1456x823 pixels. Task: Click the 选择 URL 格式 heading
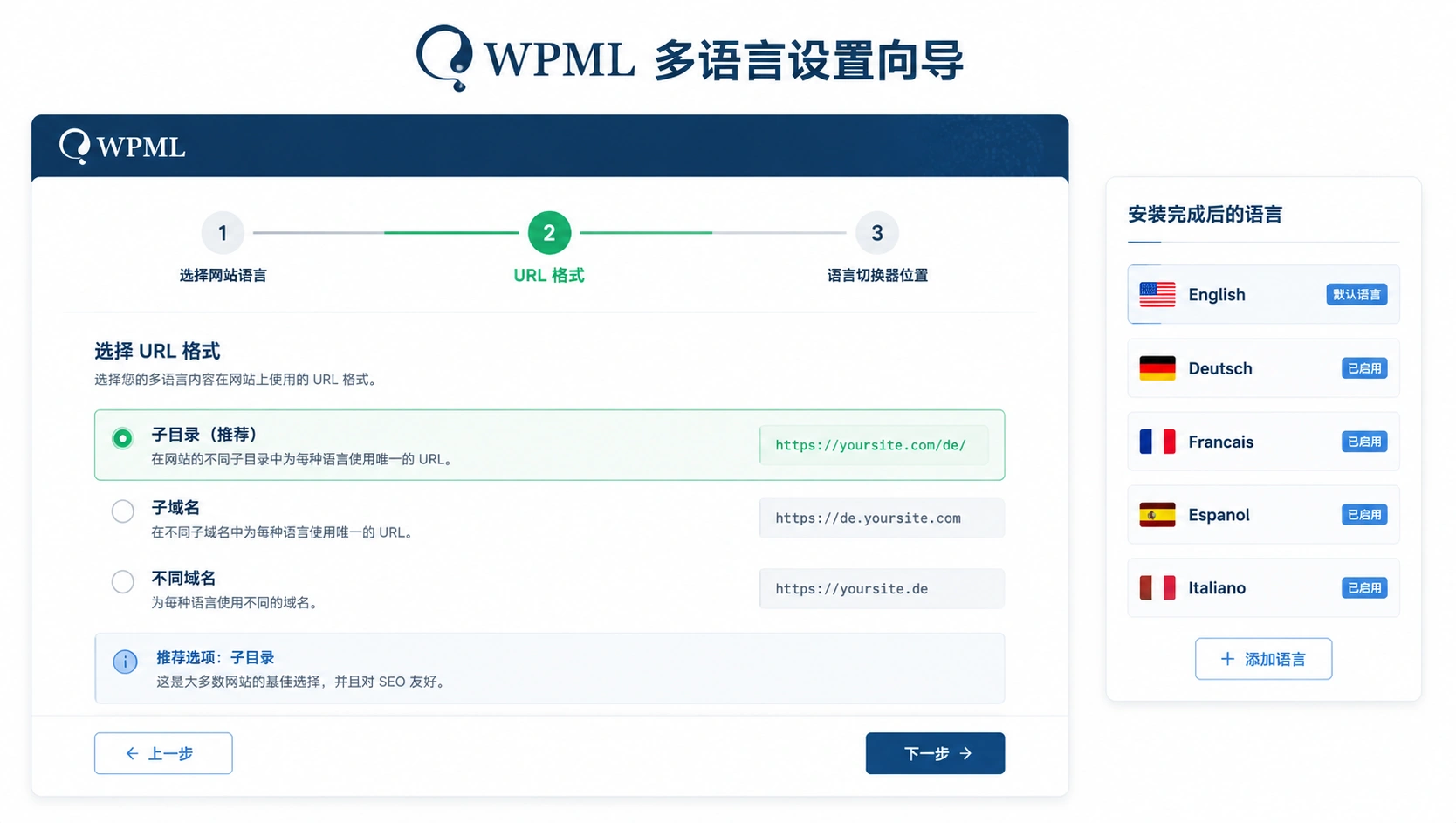click(x=157, y=351)
